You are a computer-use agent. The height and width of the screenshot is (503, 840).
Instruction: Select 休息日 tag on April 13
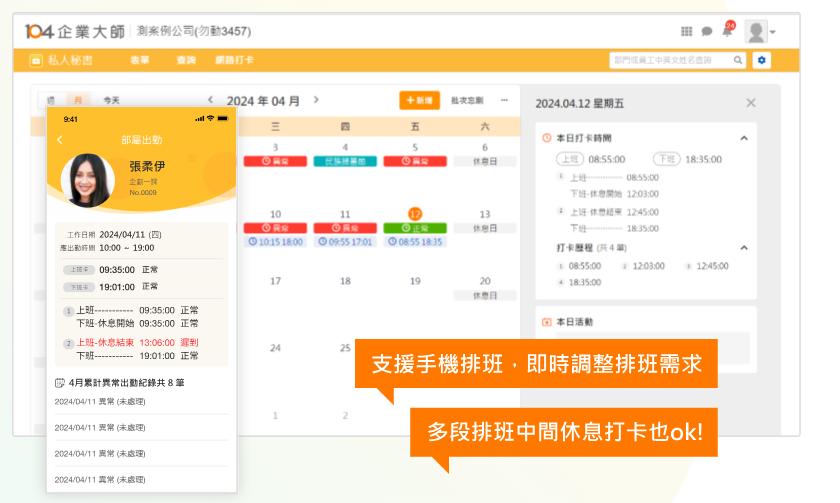click(485, 228)
